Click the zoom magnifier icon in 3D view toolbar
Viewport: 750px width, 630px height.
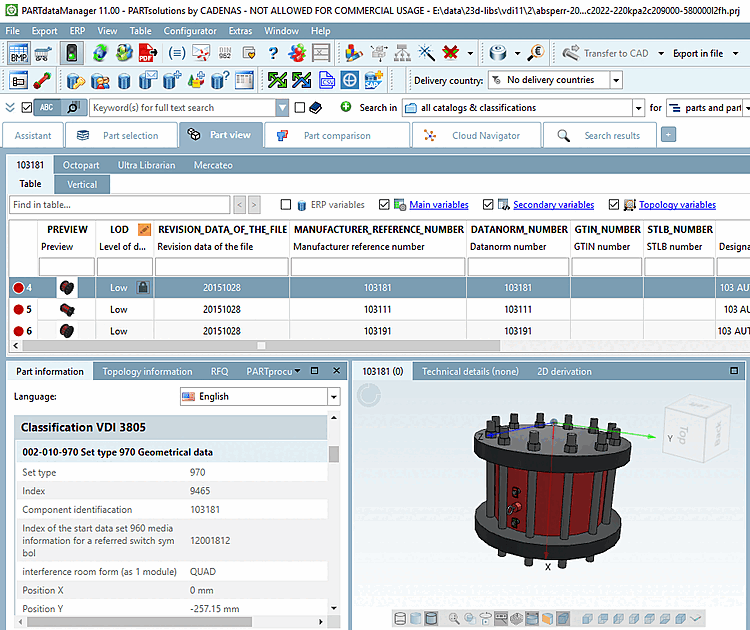pyautogui.click(x=455, y=618)
